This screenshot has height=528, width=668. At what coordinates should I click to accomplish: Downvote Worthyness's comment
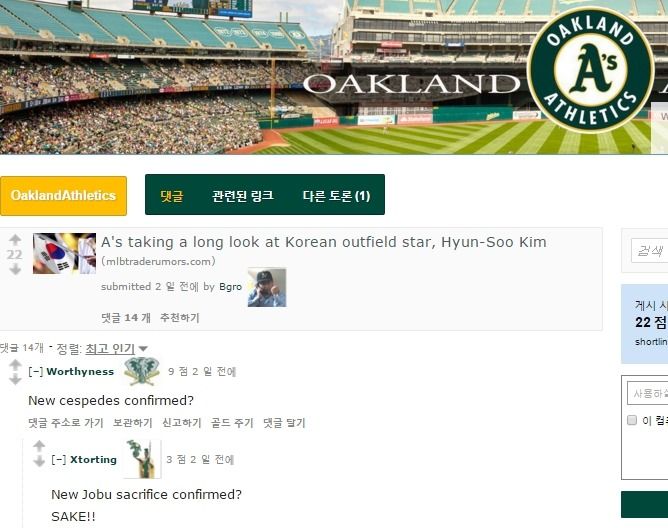coord(15,379)
